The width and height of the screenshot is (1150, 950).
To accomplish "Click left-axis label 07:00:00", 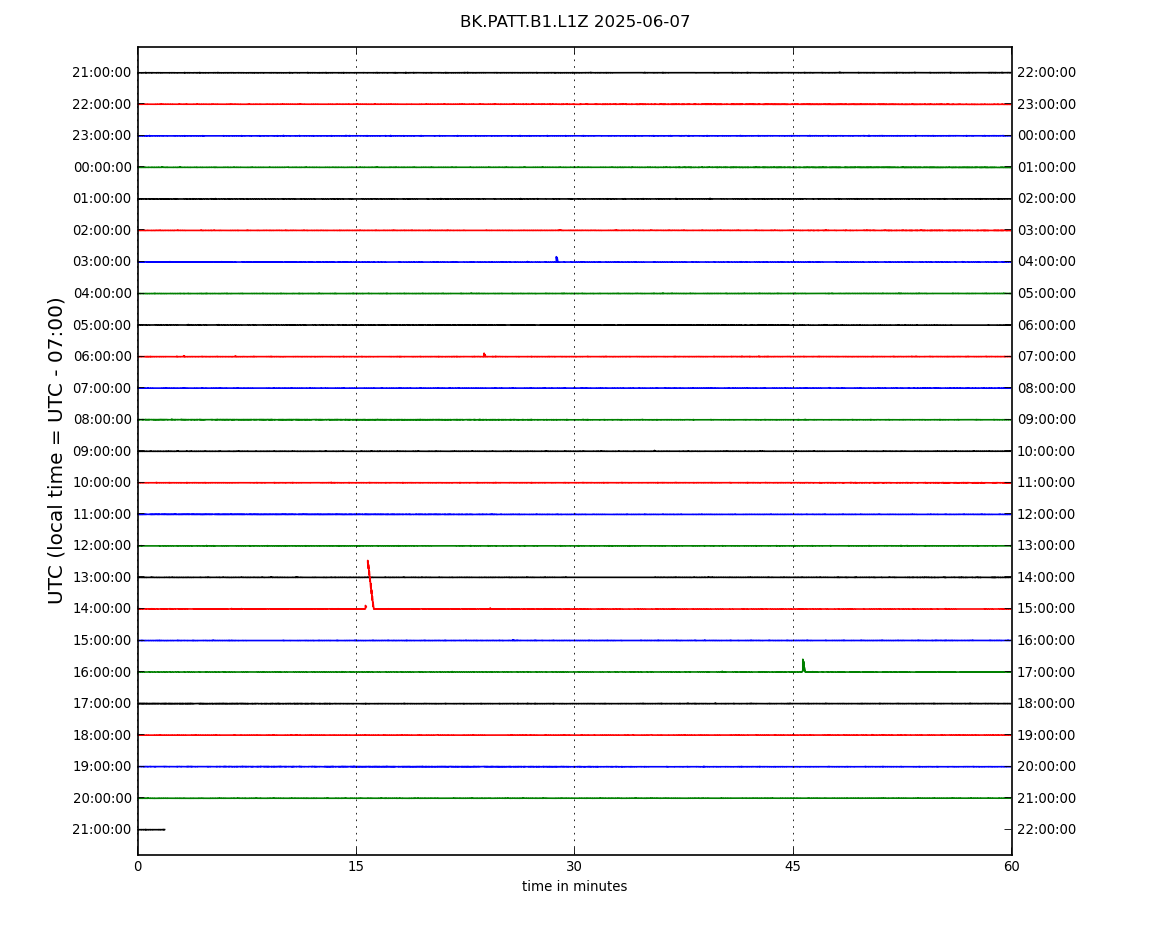I will [x=102, y=388].
